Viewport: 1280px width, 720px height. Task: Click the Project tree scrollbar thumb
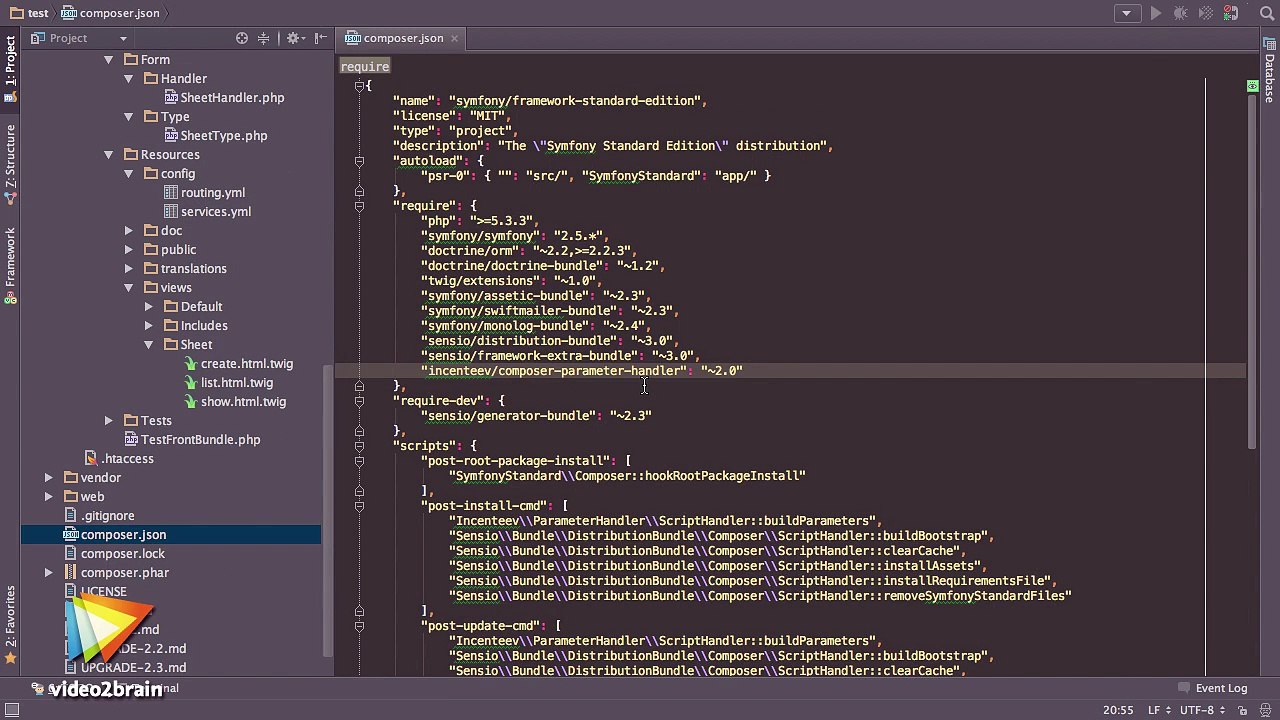pyautogui.click(x=327, y=510)
